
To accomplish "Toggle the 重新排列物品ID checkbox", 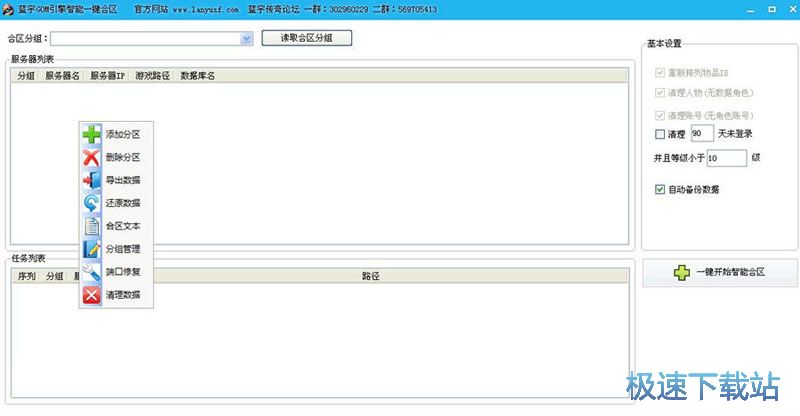I will coord(659,73).
